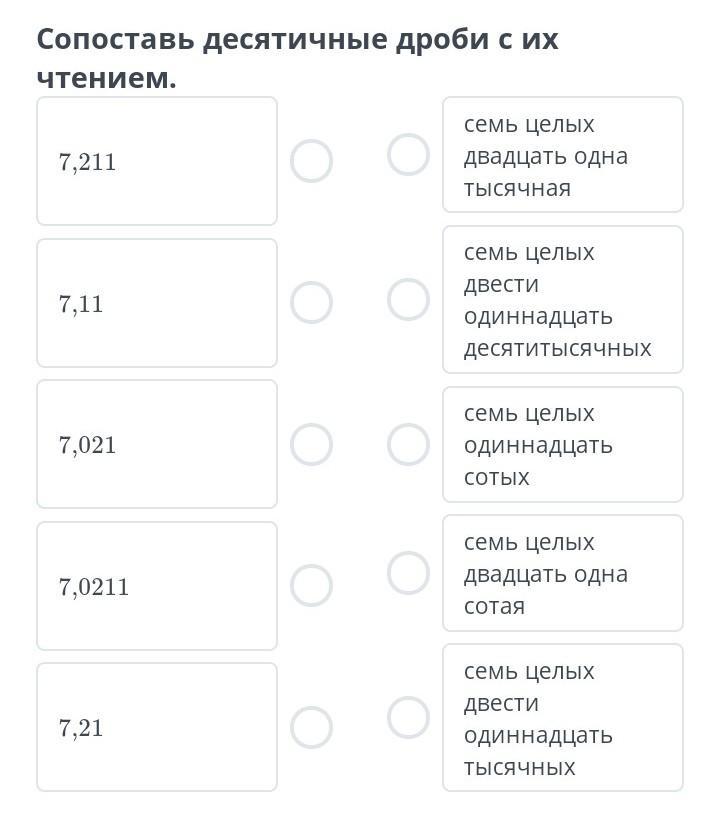Click the 7,0211 decimal card
This screenshot has height=826, width=720.
tap(157, 586)
